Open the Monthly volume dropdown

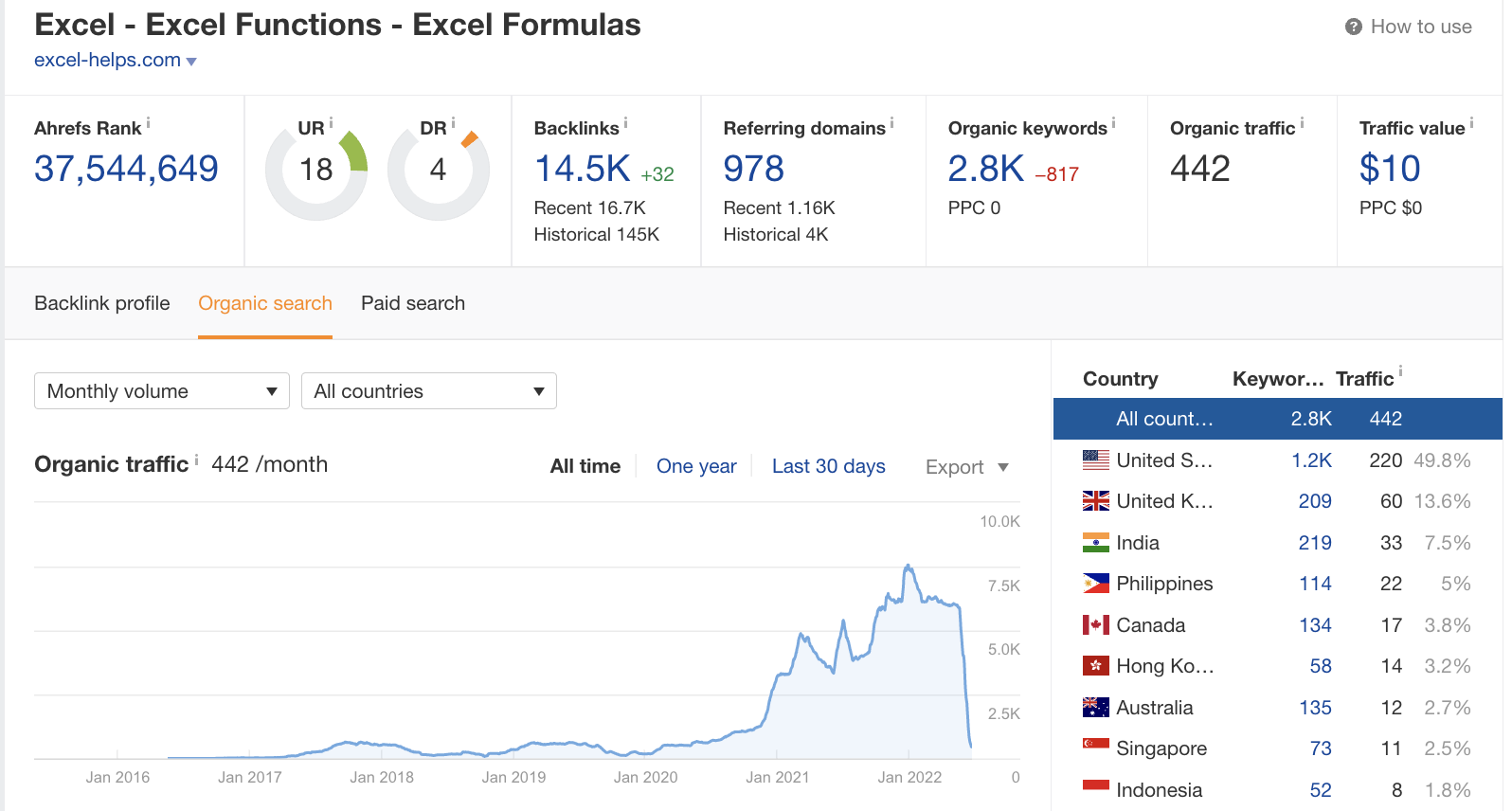tap(161, 391)
